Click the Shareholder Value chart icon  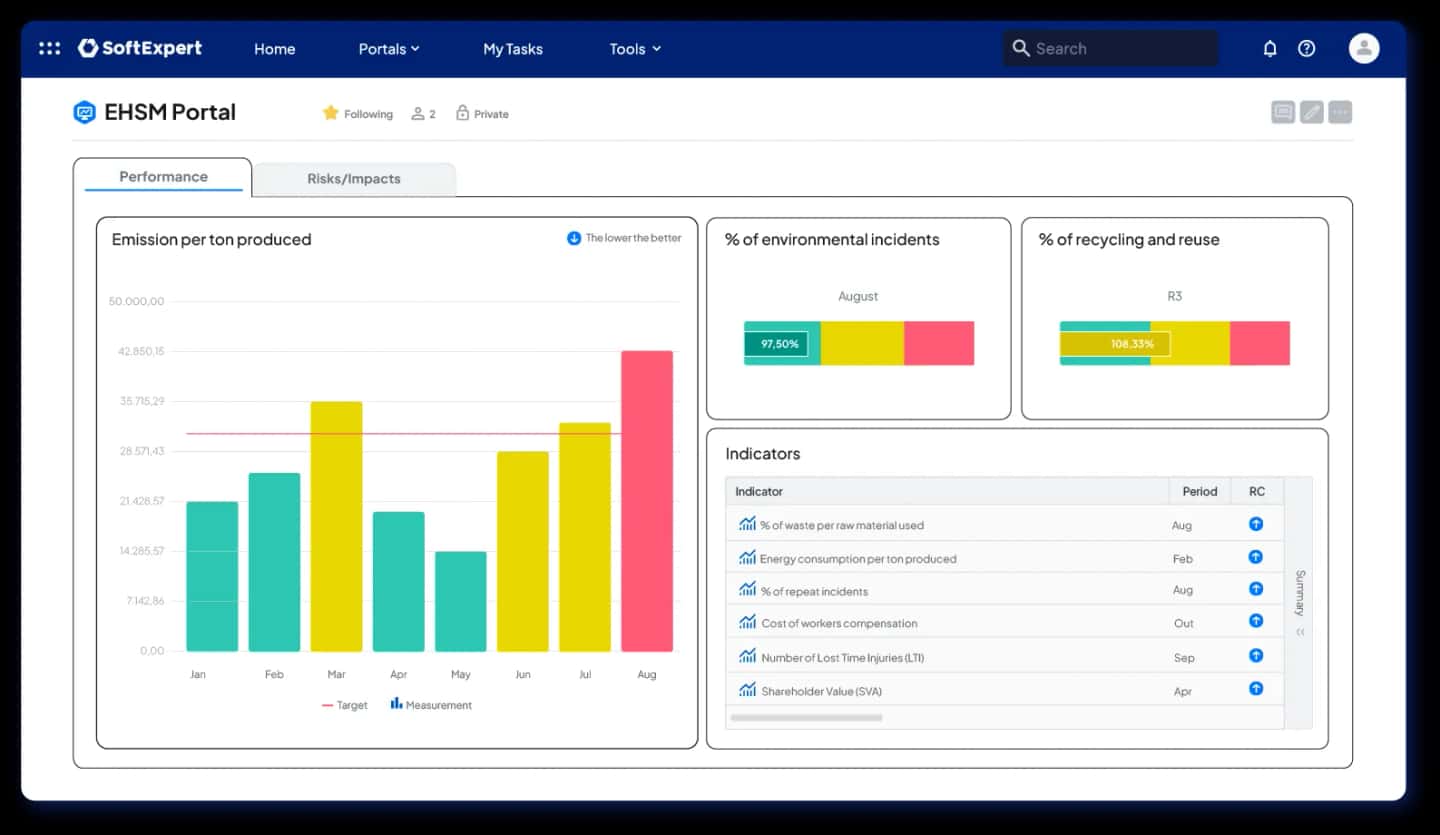tap(747, 690)
